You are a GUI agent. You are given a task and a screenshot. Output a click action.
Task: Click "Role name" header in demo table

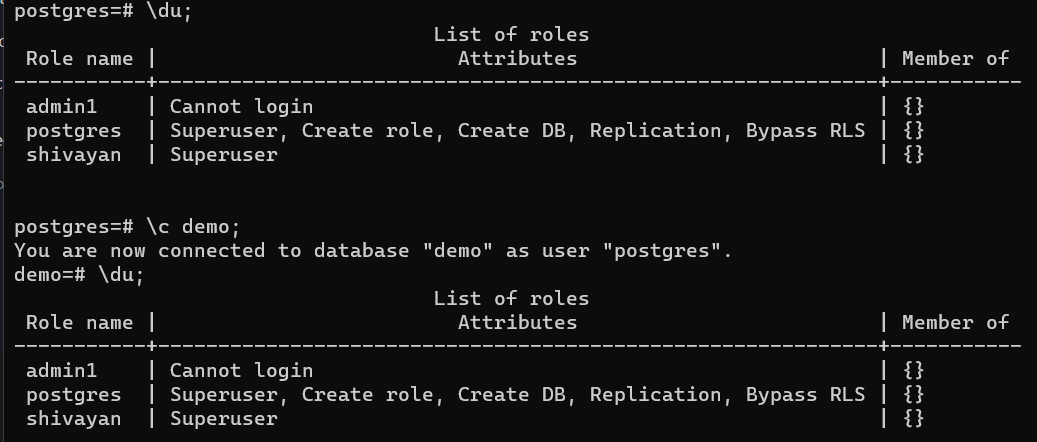click(79, 322)
